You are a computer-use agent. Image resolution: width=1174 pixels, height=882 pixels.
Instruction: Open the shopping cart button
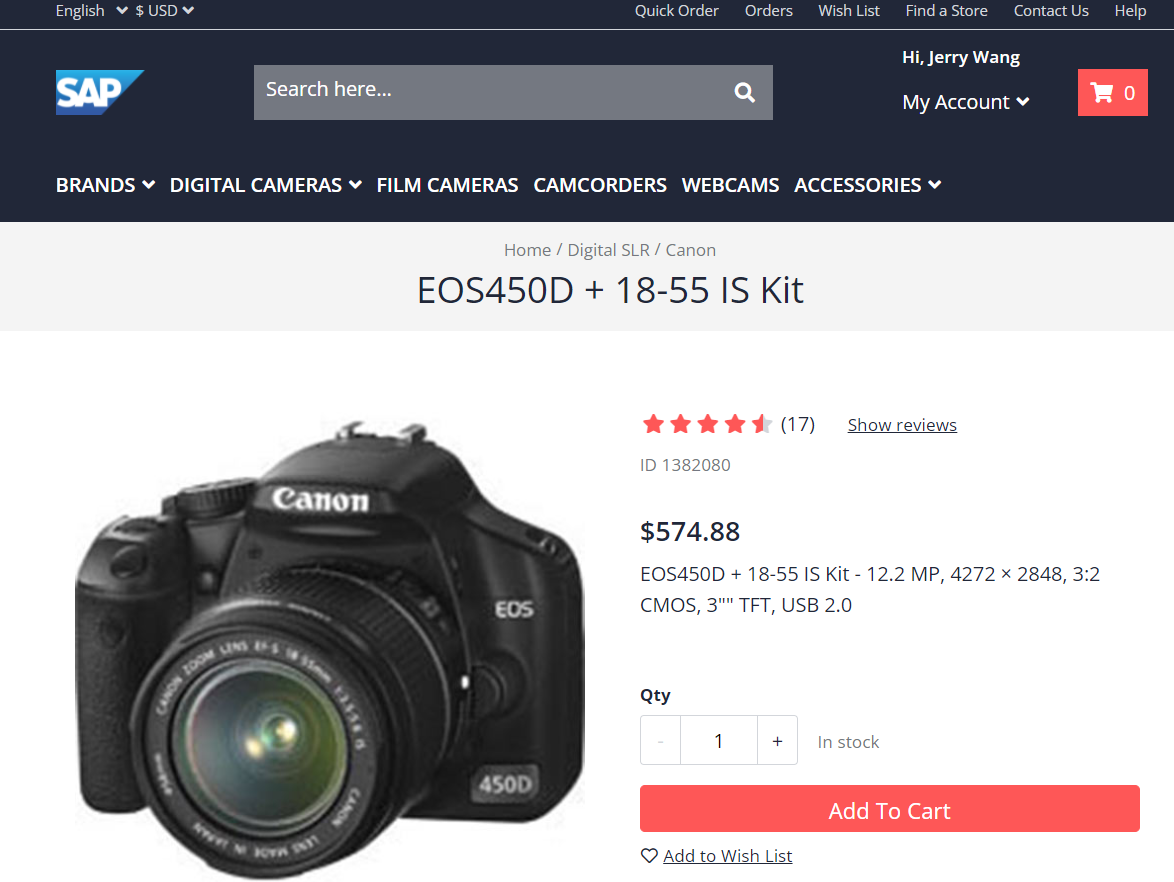[1112, 93]
